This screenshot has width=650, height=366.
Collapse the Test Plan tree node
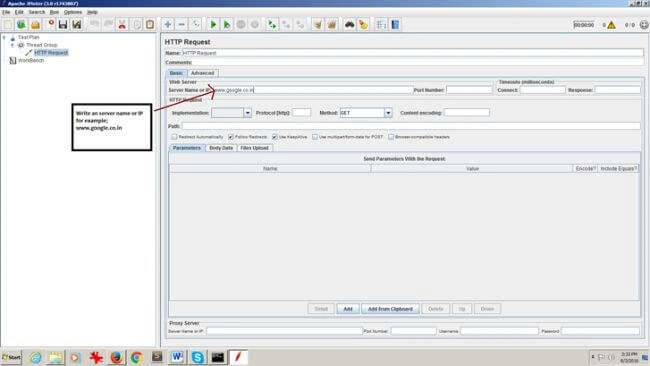point(5,37)
